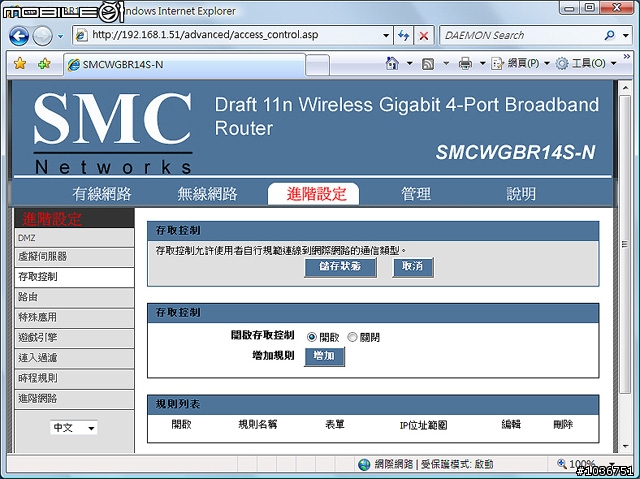Click the IP位址範圍 column header
Screen dimensions: 640x479
(x=423, y=426)
